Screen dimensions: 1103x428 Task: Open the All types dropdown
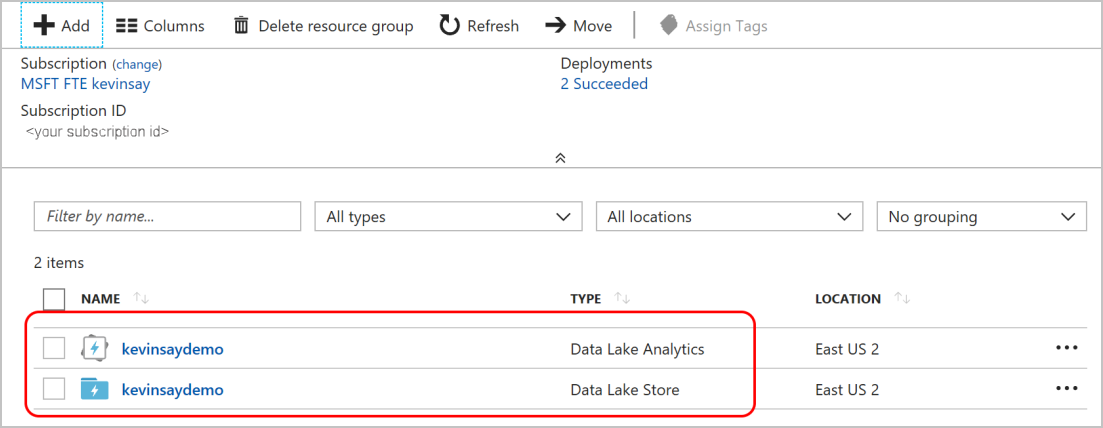click(x=448, y=217)
